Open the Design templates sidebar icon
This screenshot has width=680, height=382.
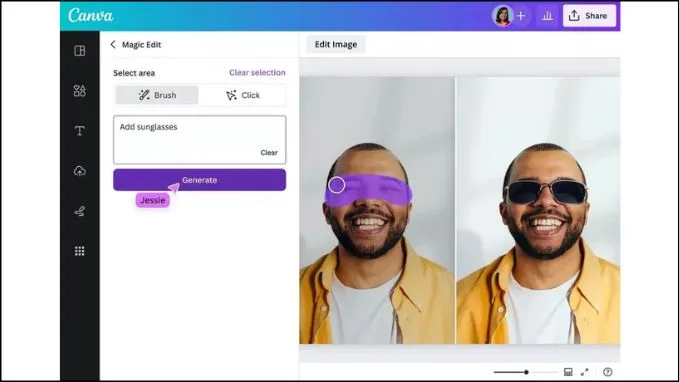[80, 51]
